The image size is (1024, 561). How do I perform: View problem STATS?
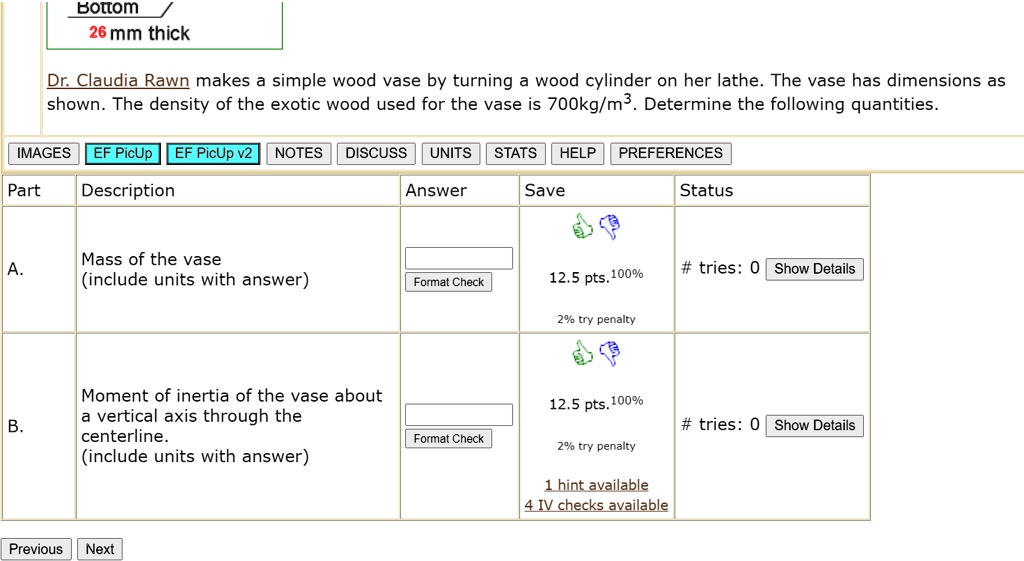coord(515,153)
